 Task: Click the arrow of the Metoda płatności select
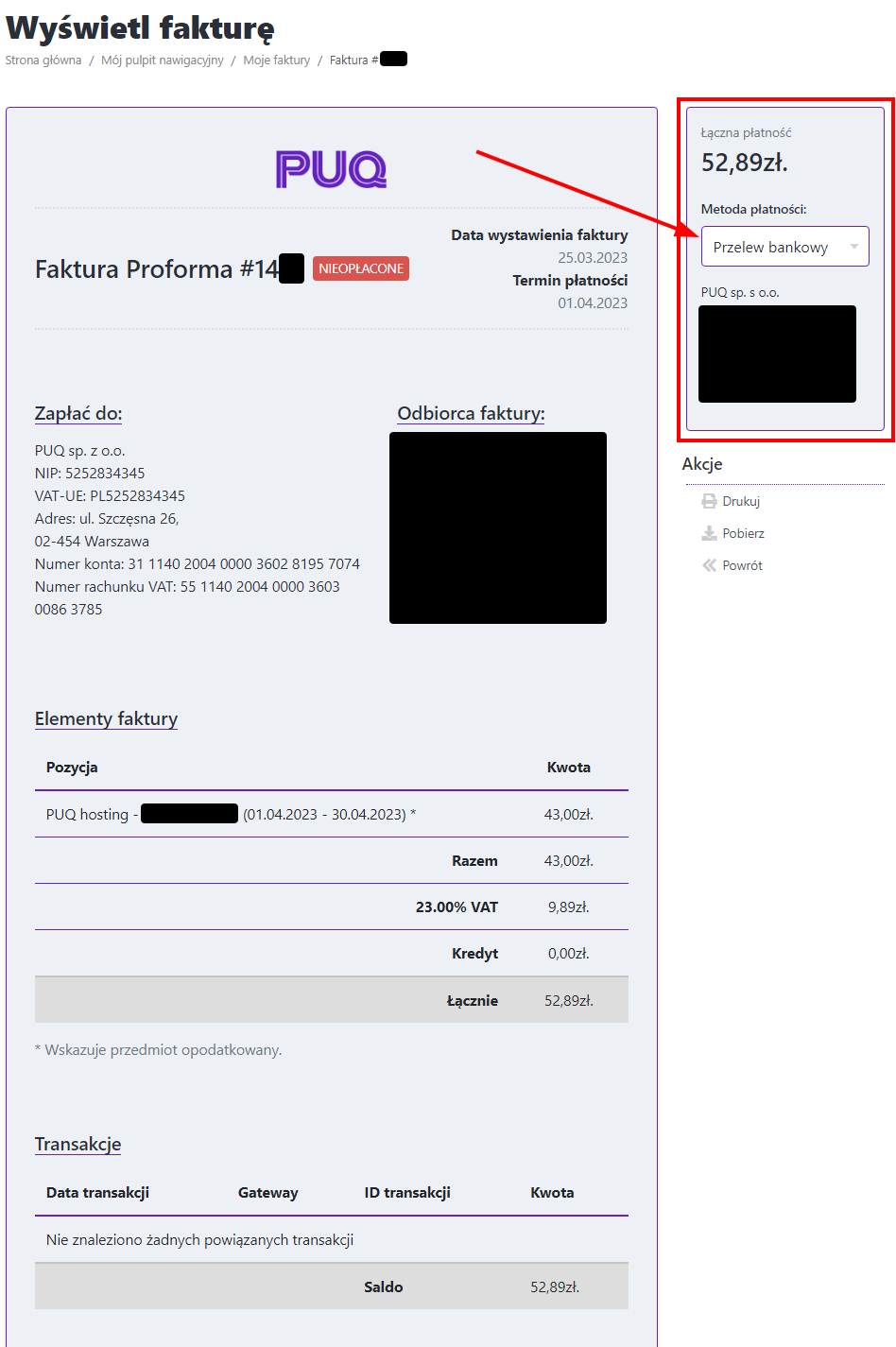(854, 247)
